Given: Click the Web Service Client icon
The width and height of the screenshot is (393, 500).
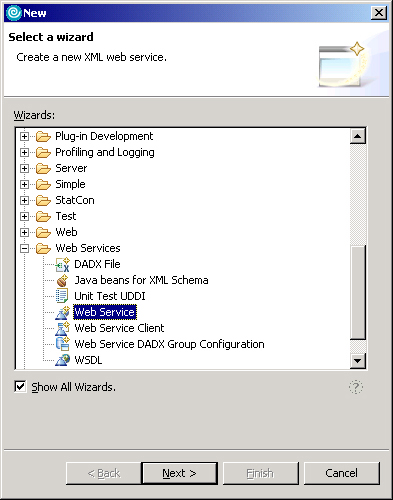Looking at the screenshot, I should [x=62, y=328].
